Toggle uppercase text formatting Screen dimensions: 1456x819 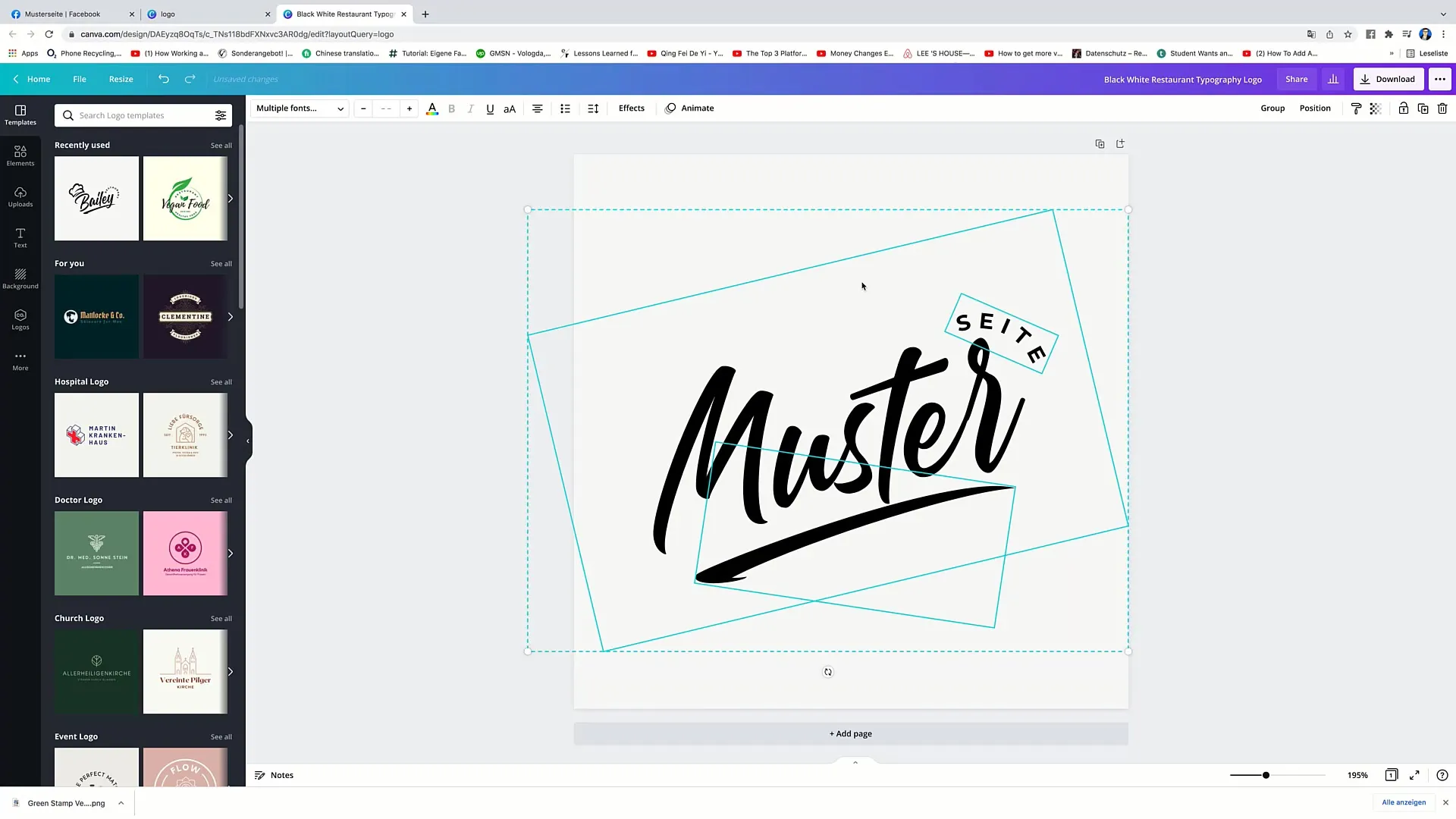click(x=510, y=108)
